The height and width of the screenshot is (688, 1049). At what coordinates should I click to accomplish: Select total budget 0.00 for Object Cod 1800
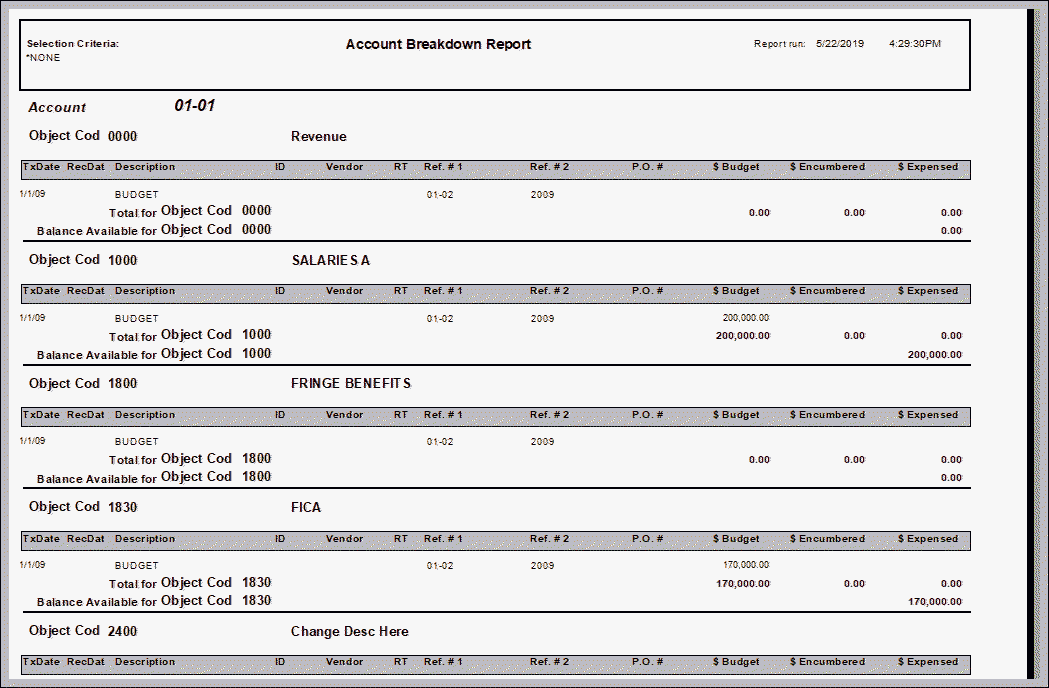tap(759, 460)
